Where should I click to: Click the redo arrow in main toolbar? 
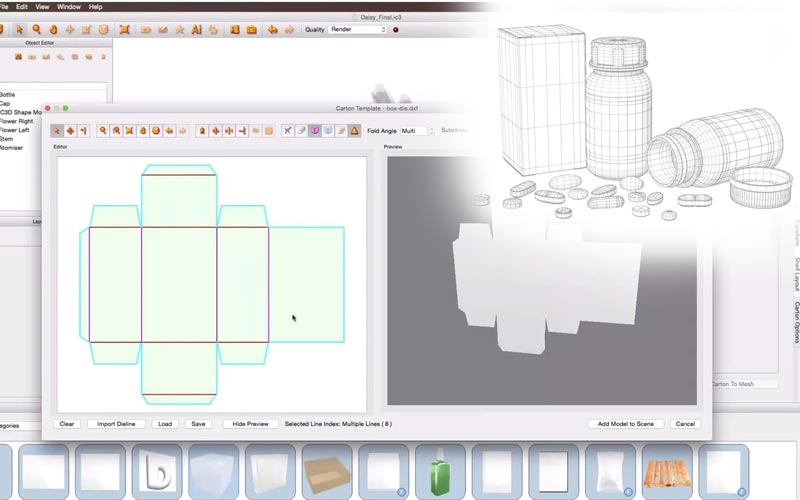pyautogui.click(x=289, y=30)
